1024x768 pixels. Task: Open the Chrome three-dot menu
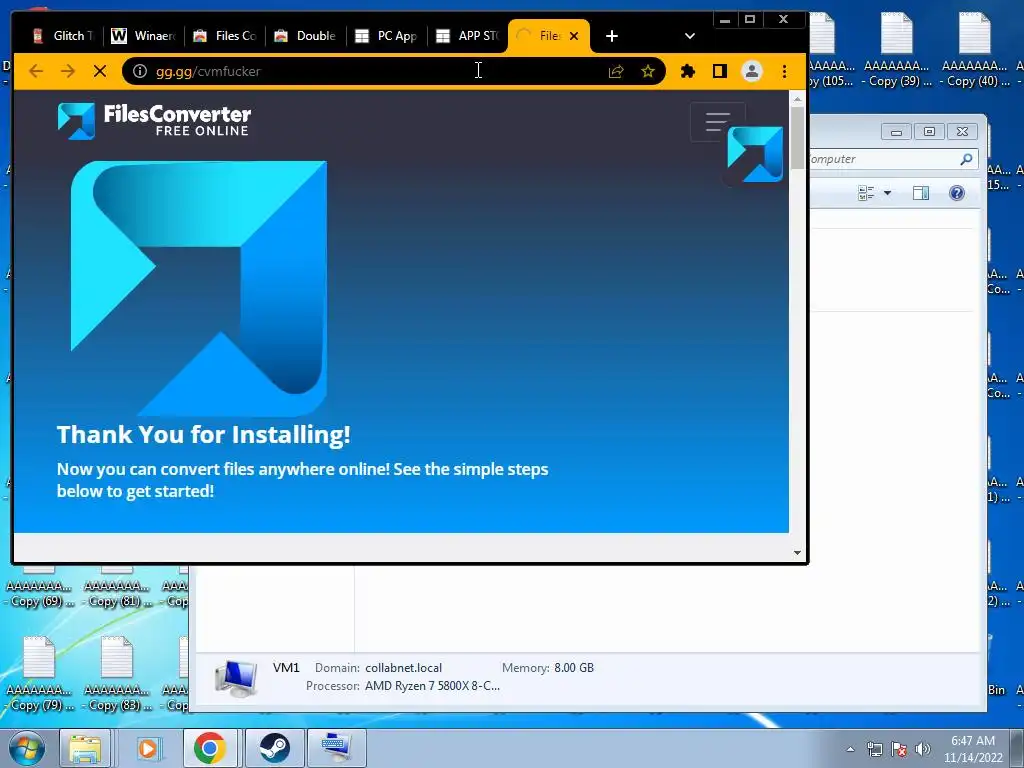[784, 71]
